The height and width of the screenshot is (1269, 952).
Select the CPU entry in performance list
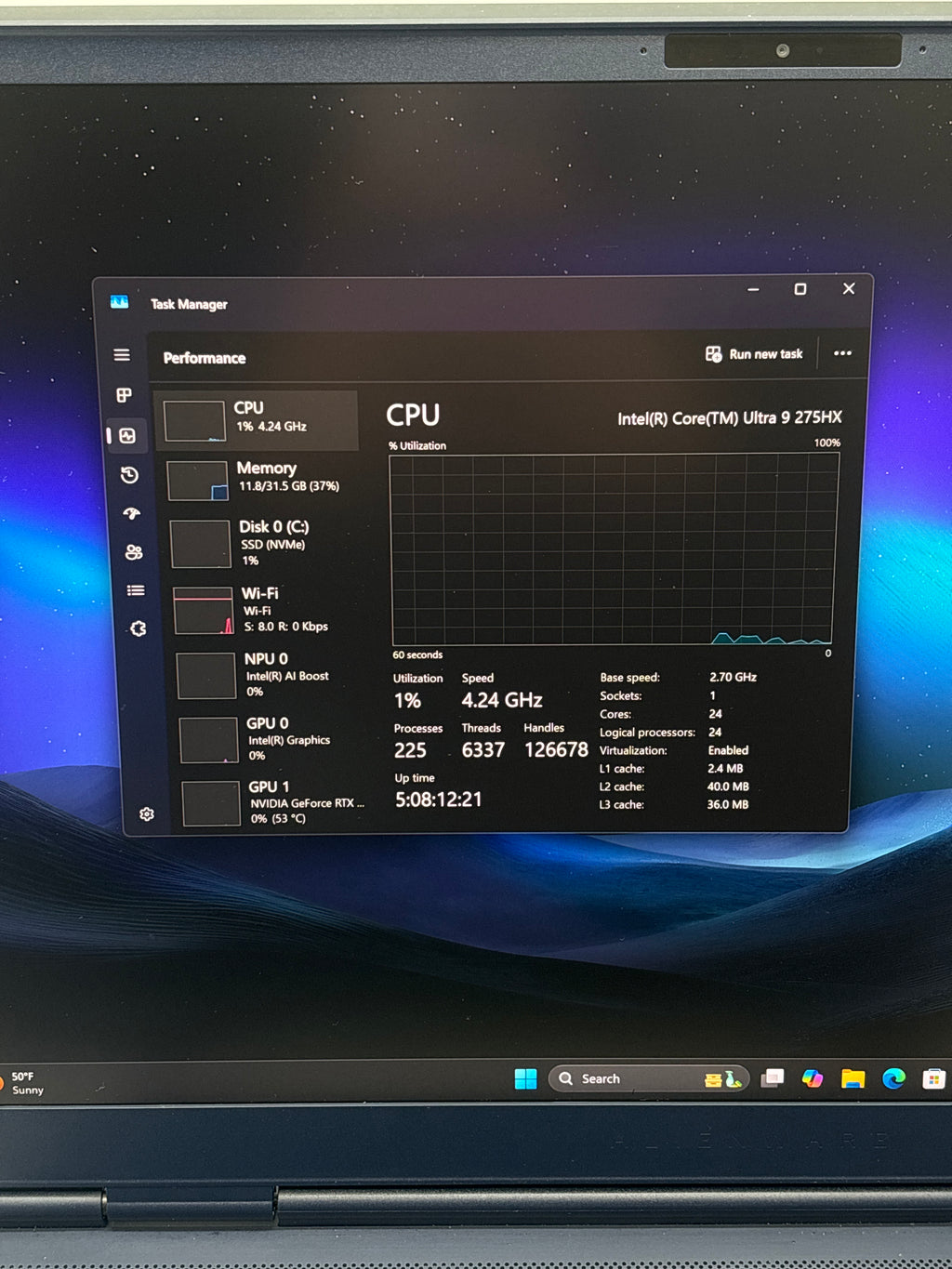pos(258,421)
